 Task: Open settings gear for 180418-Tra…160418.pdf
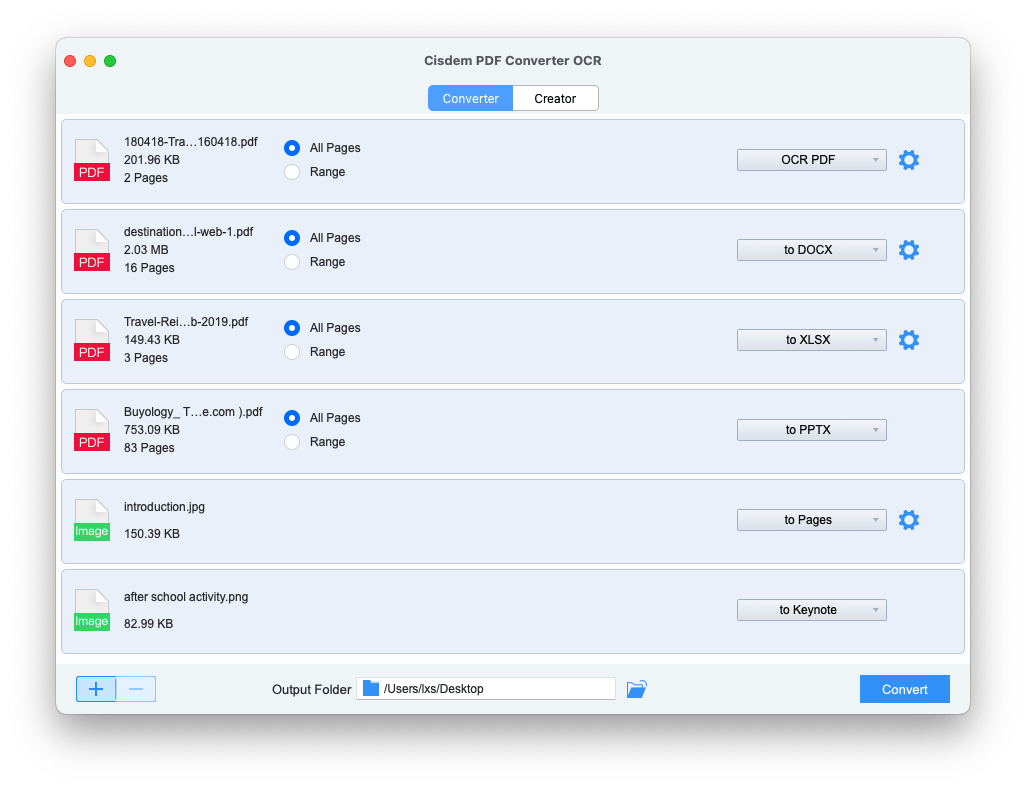908,160
